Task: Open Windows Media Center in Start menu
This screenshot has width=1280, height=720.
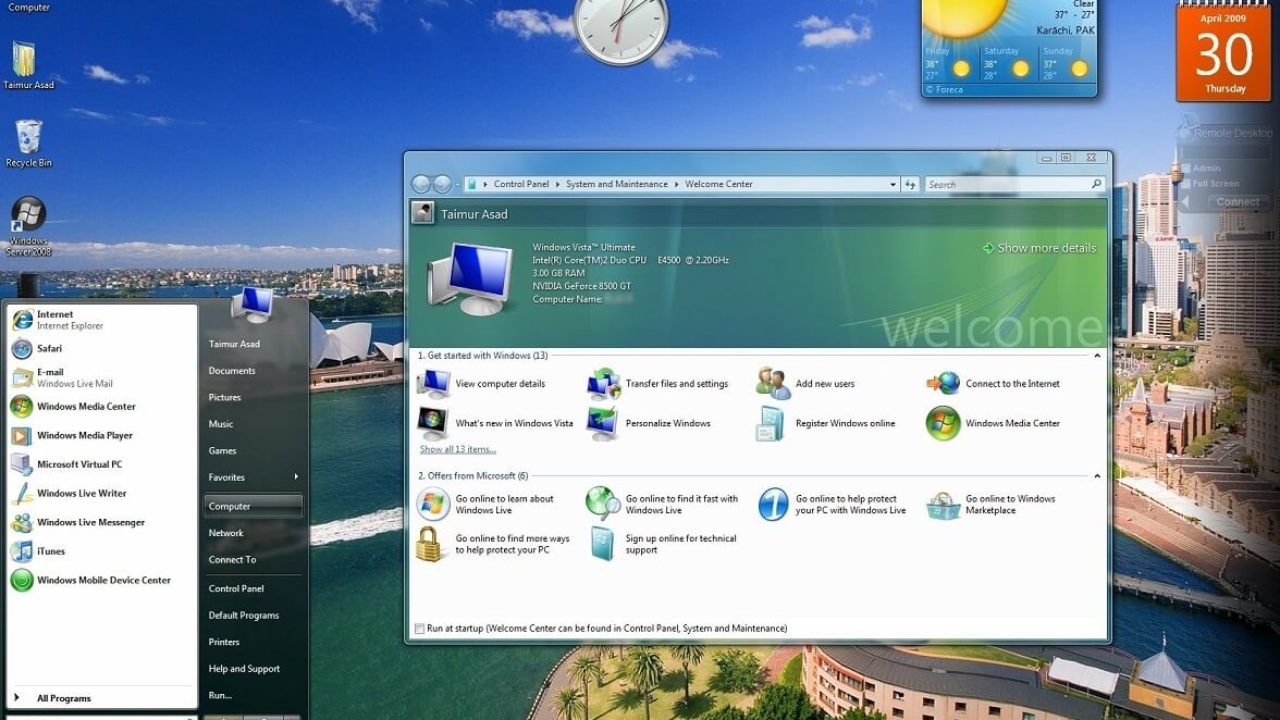Action: coord(100,407)
